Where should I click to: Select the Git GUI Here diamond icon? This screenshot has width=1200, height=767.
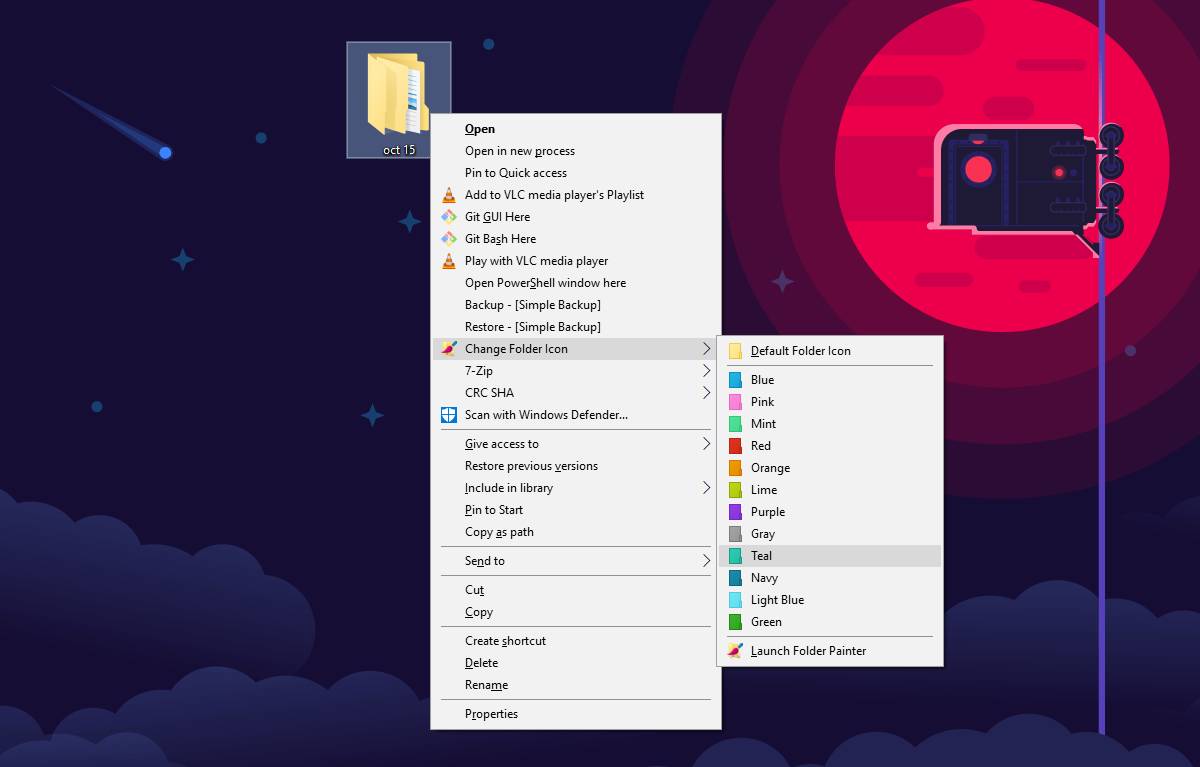449,216
